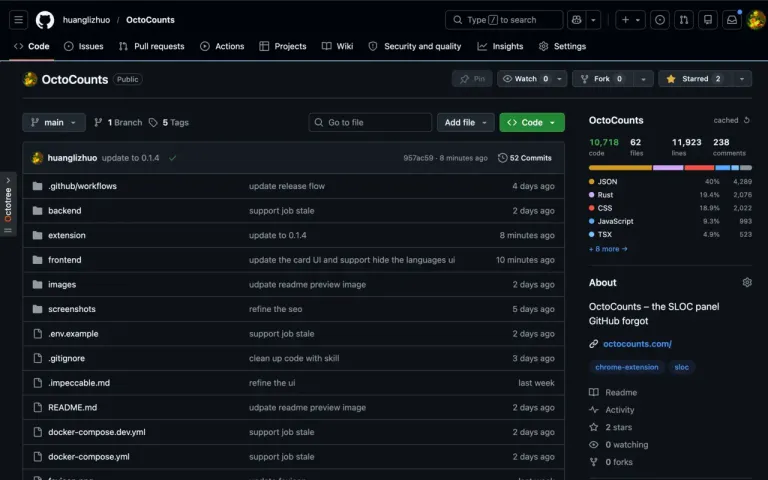Screen dimensions: 768x480
Task: Click the Type / to search box
Action: [x=504, y=20]
